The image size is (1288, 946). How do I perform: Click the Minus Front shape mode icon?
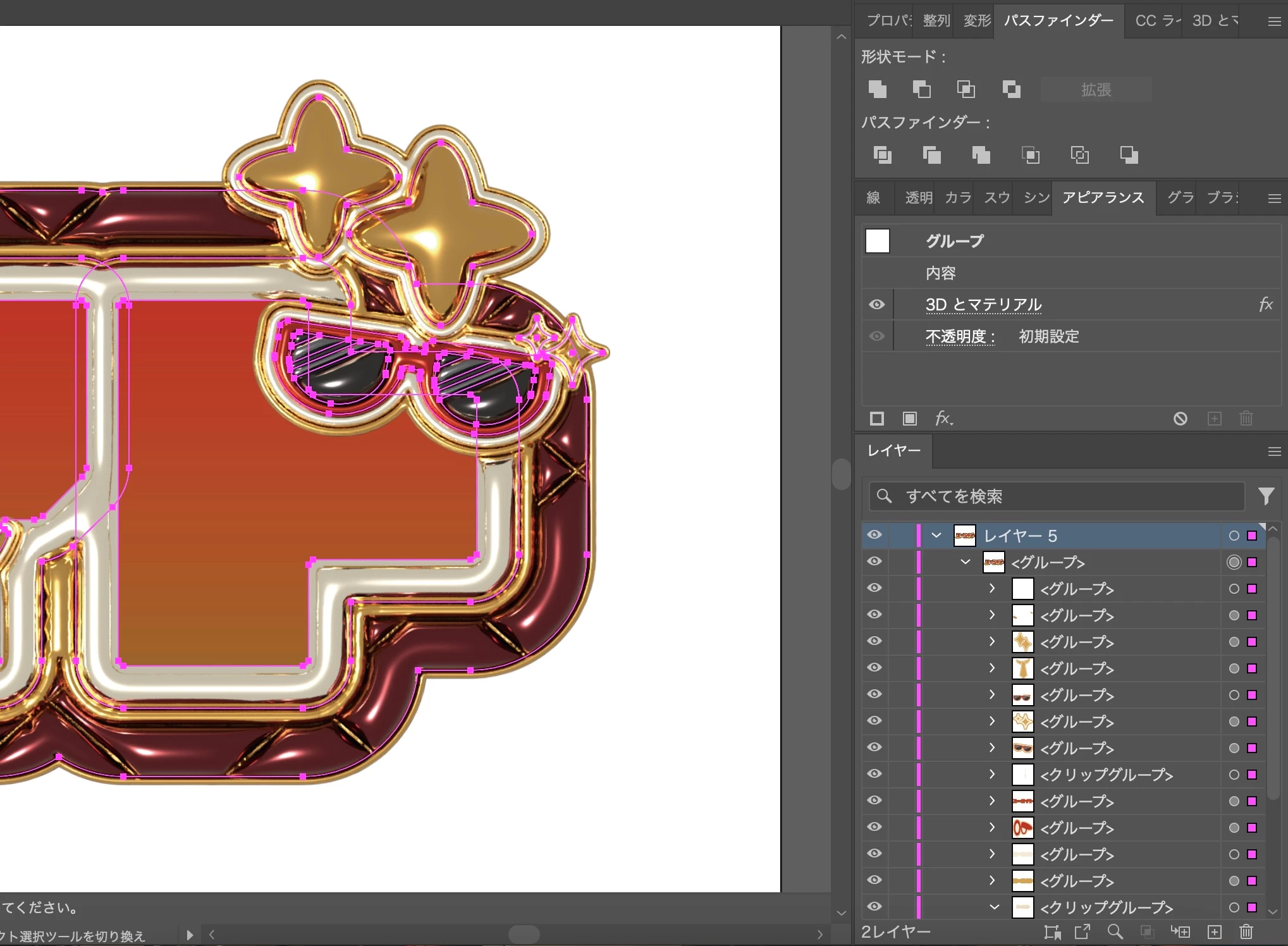tap(921, 89)
